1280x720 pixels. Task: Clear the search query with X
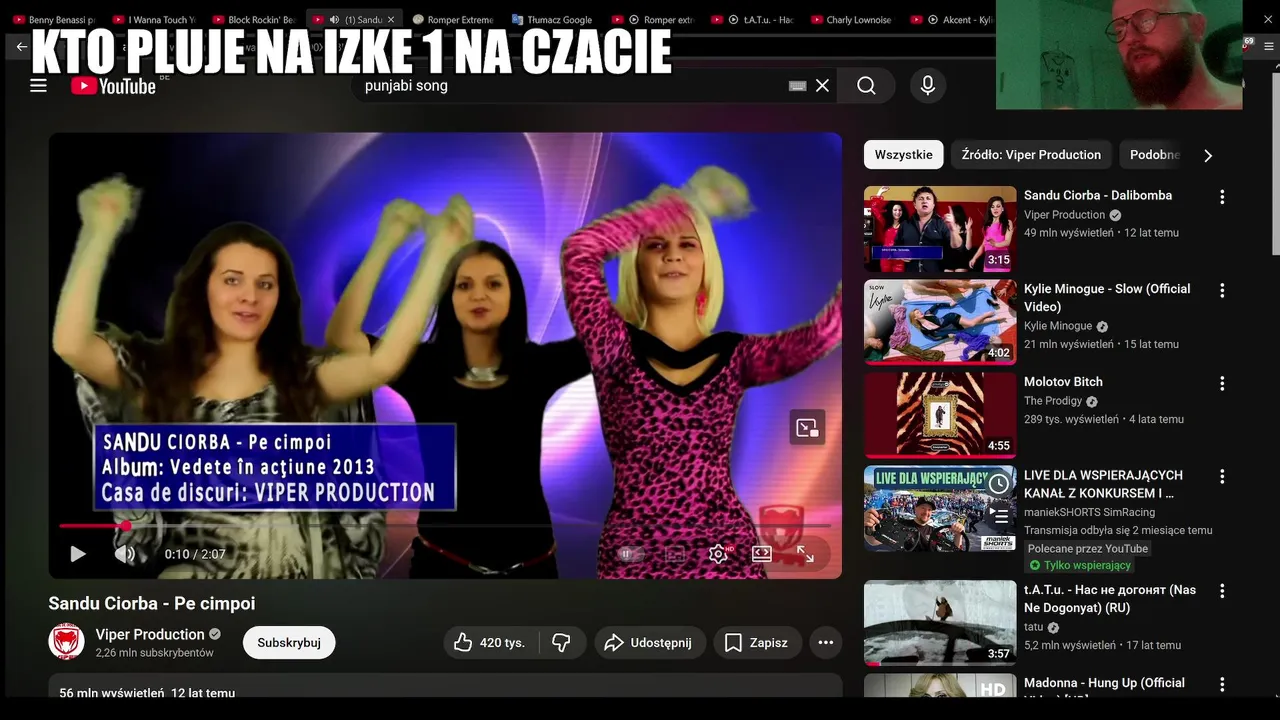pyautogui.click(x=822, y=86)
